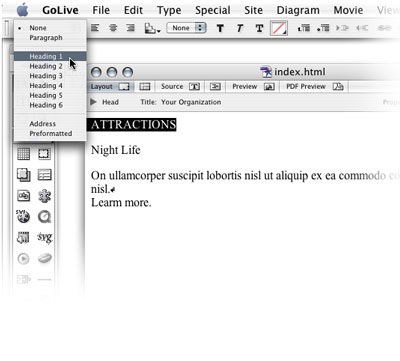The image size is (400, 361).
Task: Click the unnumbered list icon
Action: click(x=323, y=28)
